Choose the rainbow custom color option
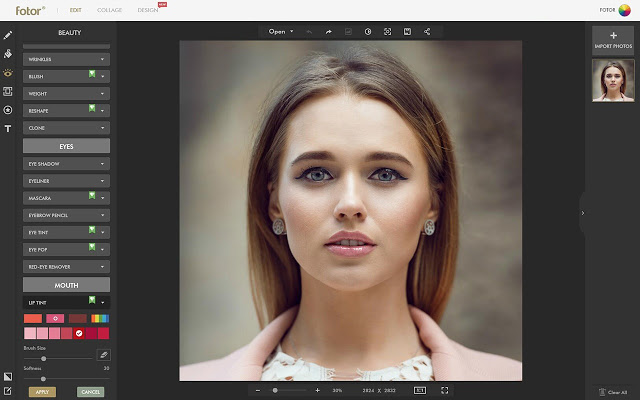The image size is (640, 400). pyautogui.click(x=100, y=318)
